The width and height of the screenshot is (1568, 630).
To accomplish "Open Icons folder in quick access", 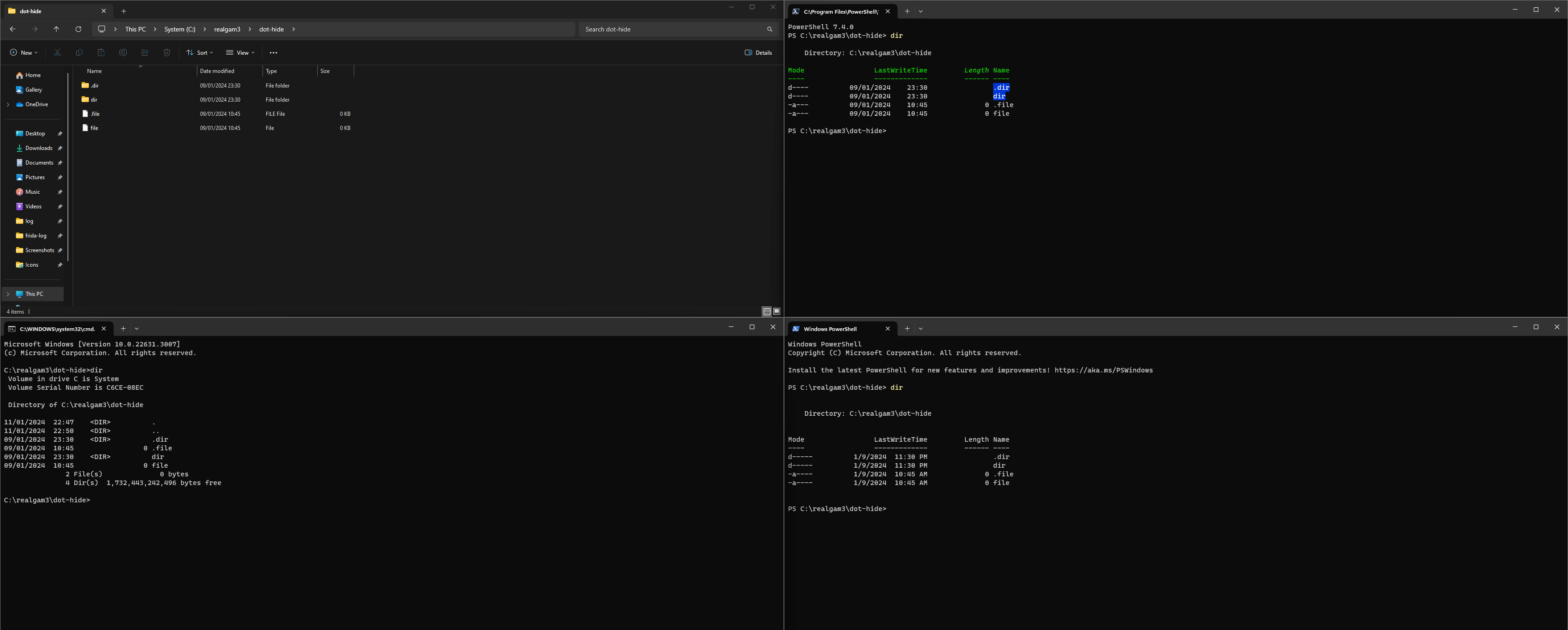I will (x=31, y=265).
